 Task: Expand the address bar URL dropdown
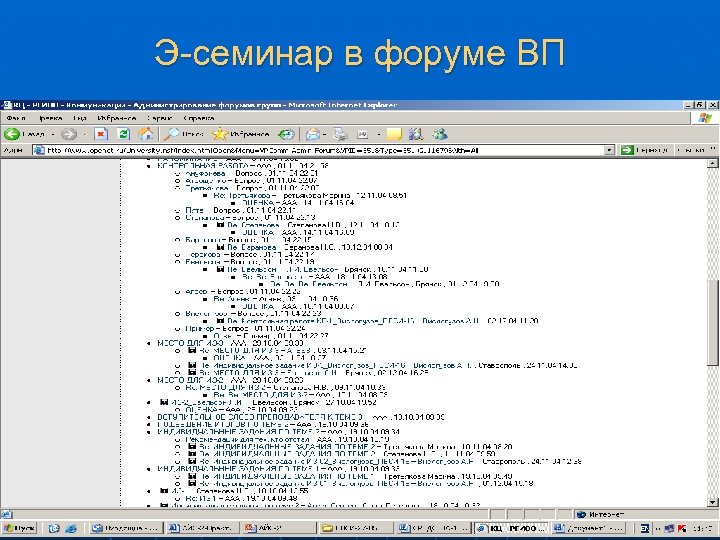(609, 150)
